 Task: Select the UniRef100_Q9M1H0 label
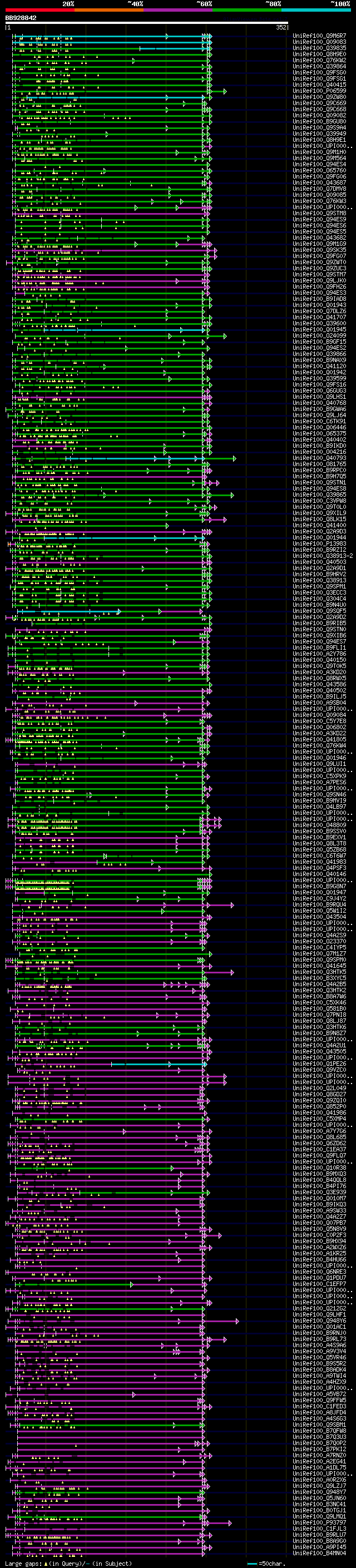coord(319,152)
